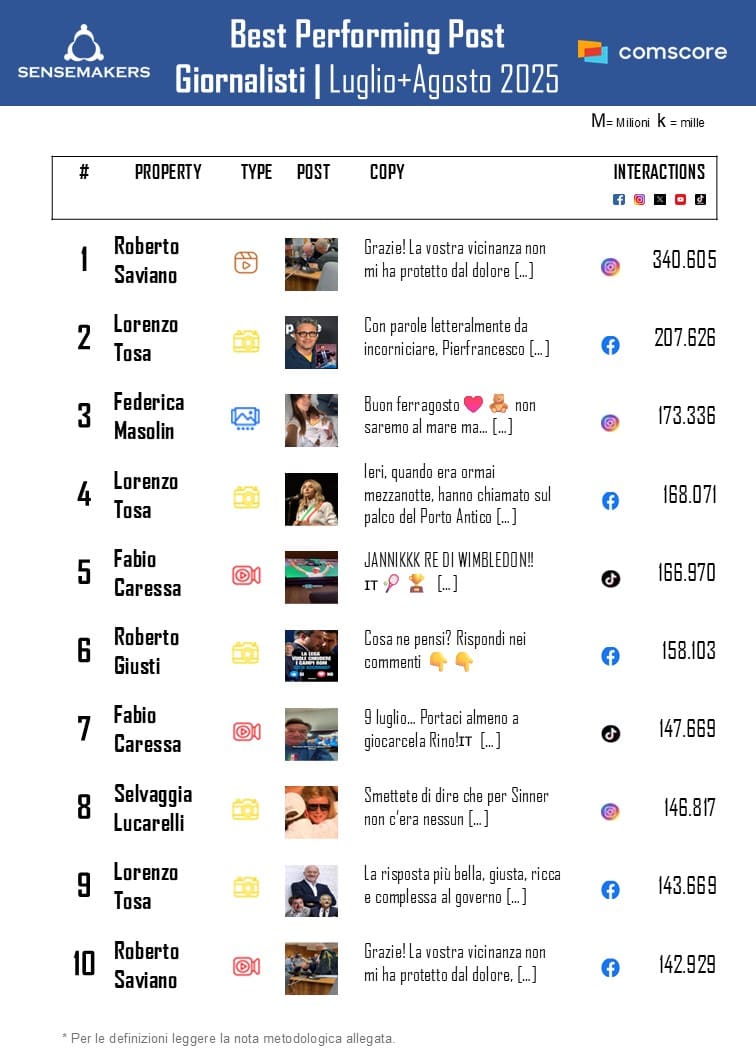The height and width of the screenshot is (1058, 756).
Task: Click the YouTube icon under Interactions header
Action: click(x=680, y=199)
